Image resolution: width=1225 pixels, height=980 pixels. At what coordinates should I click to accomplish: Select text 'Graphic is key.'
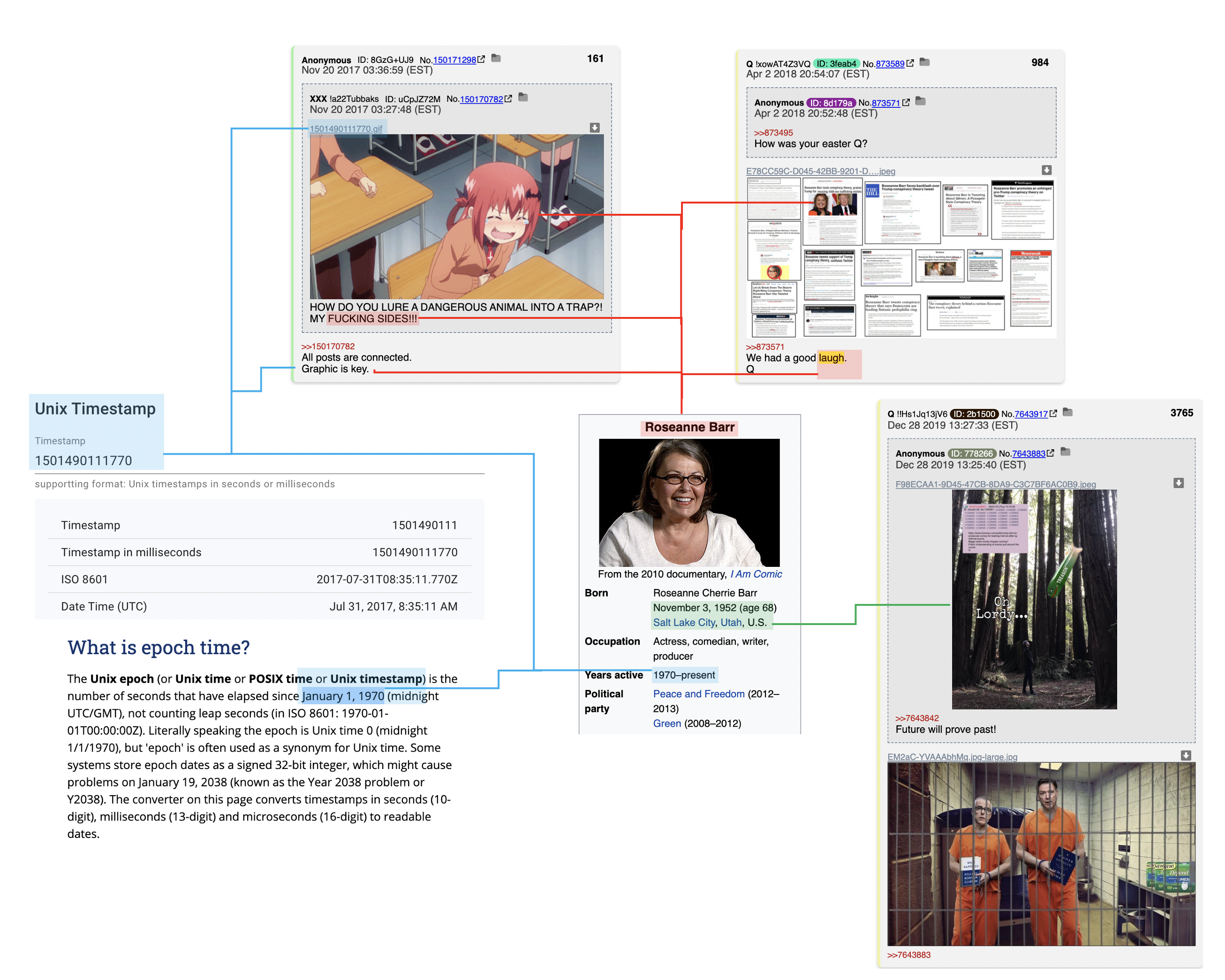tap(335, 369)
